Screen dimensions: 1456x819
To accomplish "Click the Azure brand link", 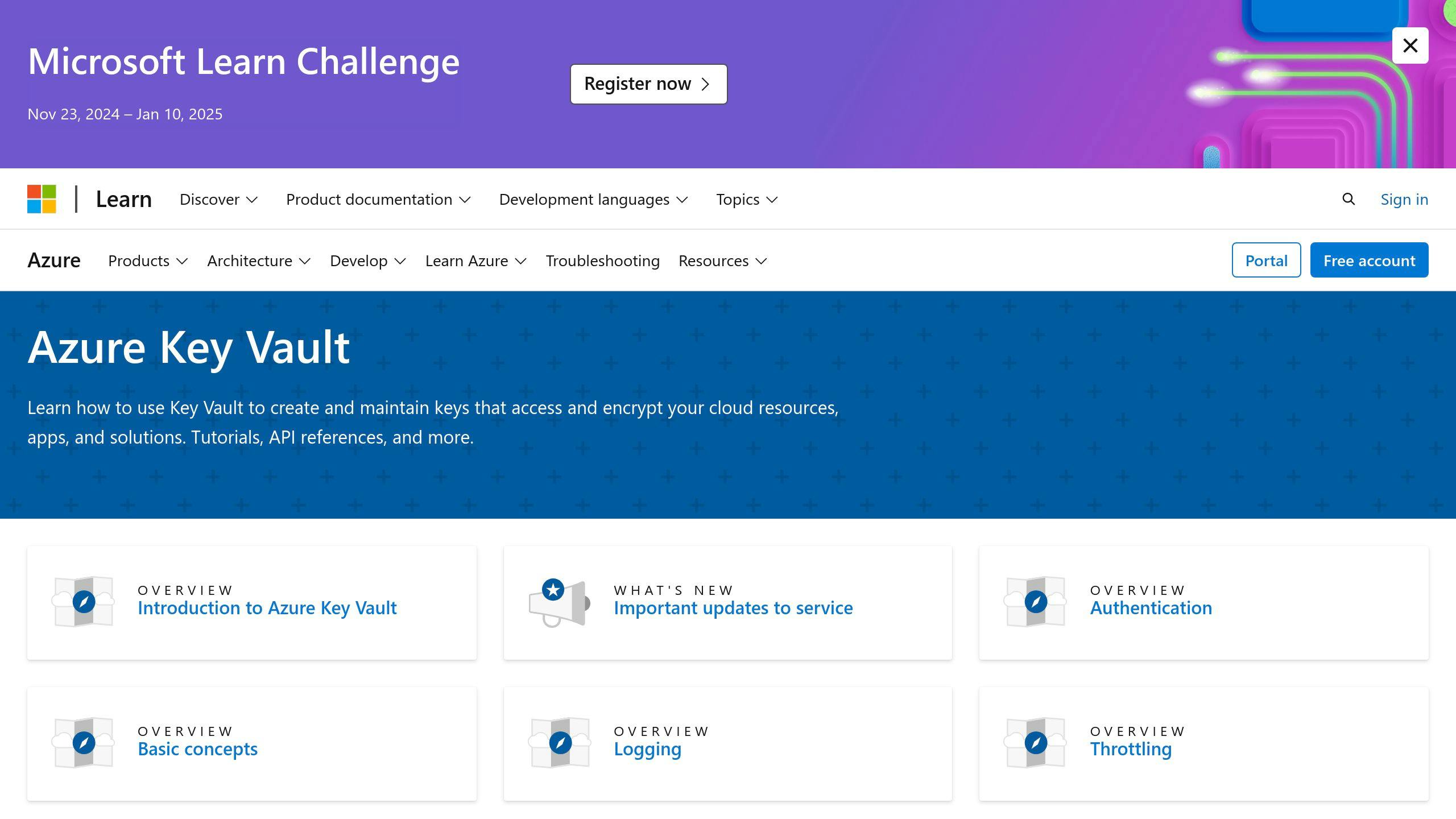I will click(54, 260).
